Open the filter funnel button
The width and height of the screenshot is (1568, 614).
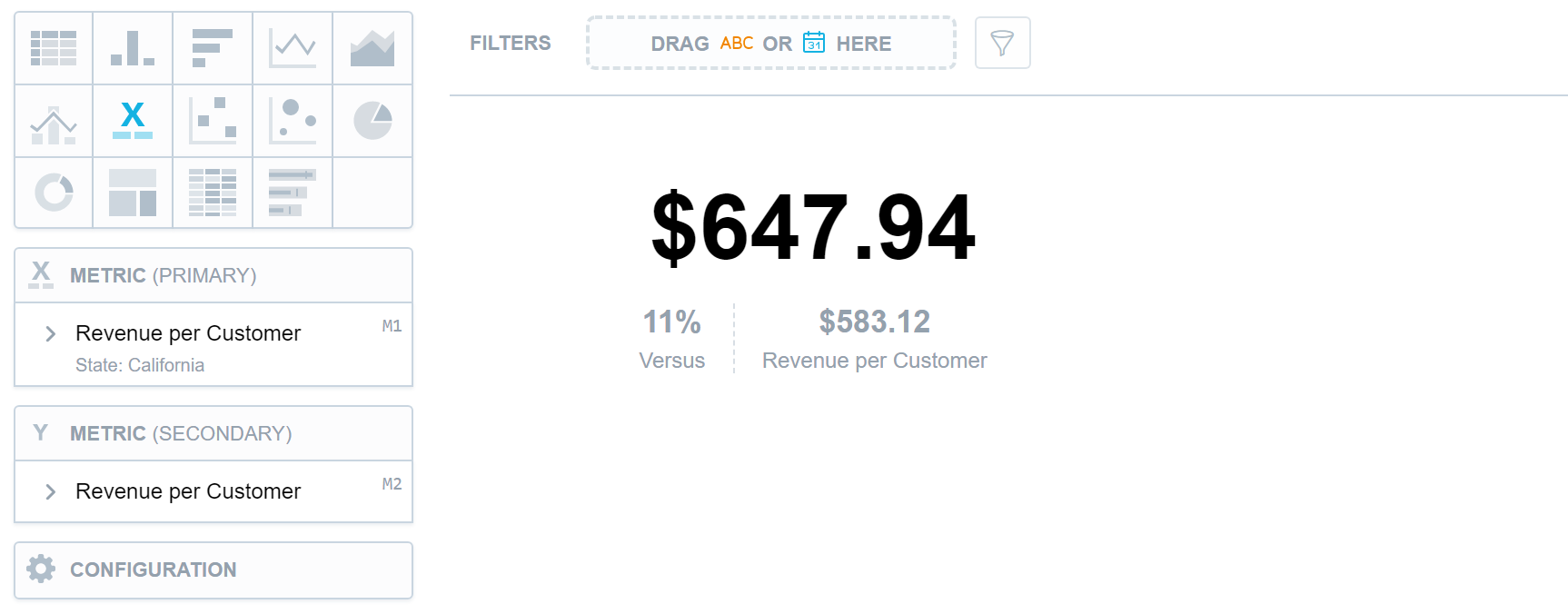tap(1002, 43)
